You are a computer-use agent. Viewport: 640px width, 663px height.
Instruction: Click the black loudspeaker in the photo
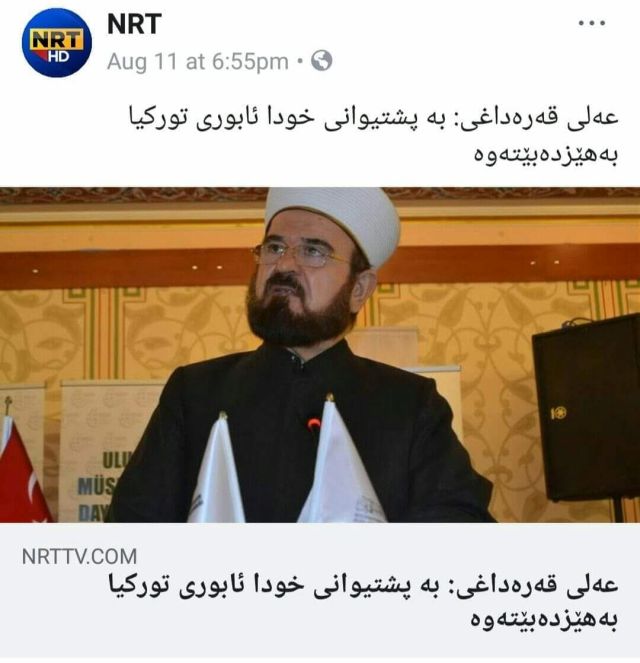(586, 408)
